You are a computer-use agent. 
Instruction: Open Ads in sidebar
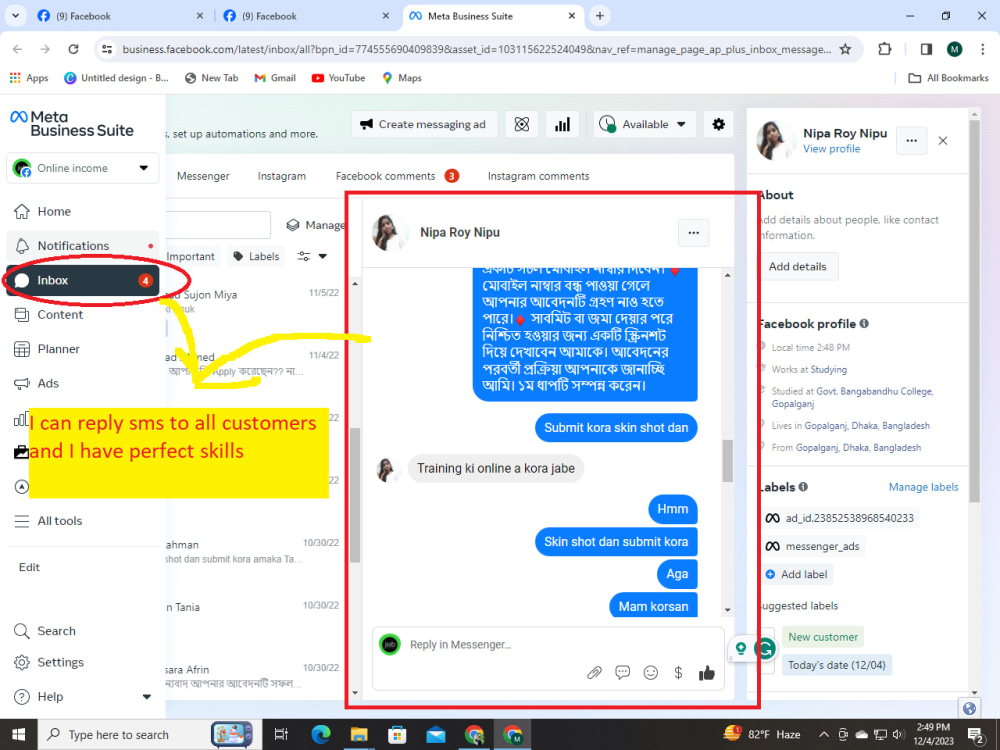tap(82, 383)
